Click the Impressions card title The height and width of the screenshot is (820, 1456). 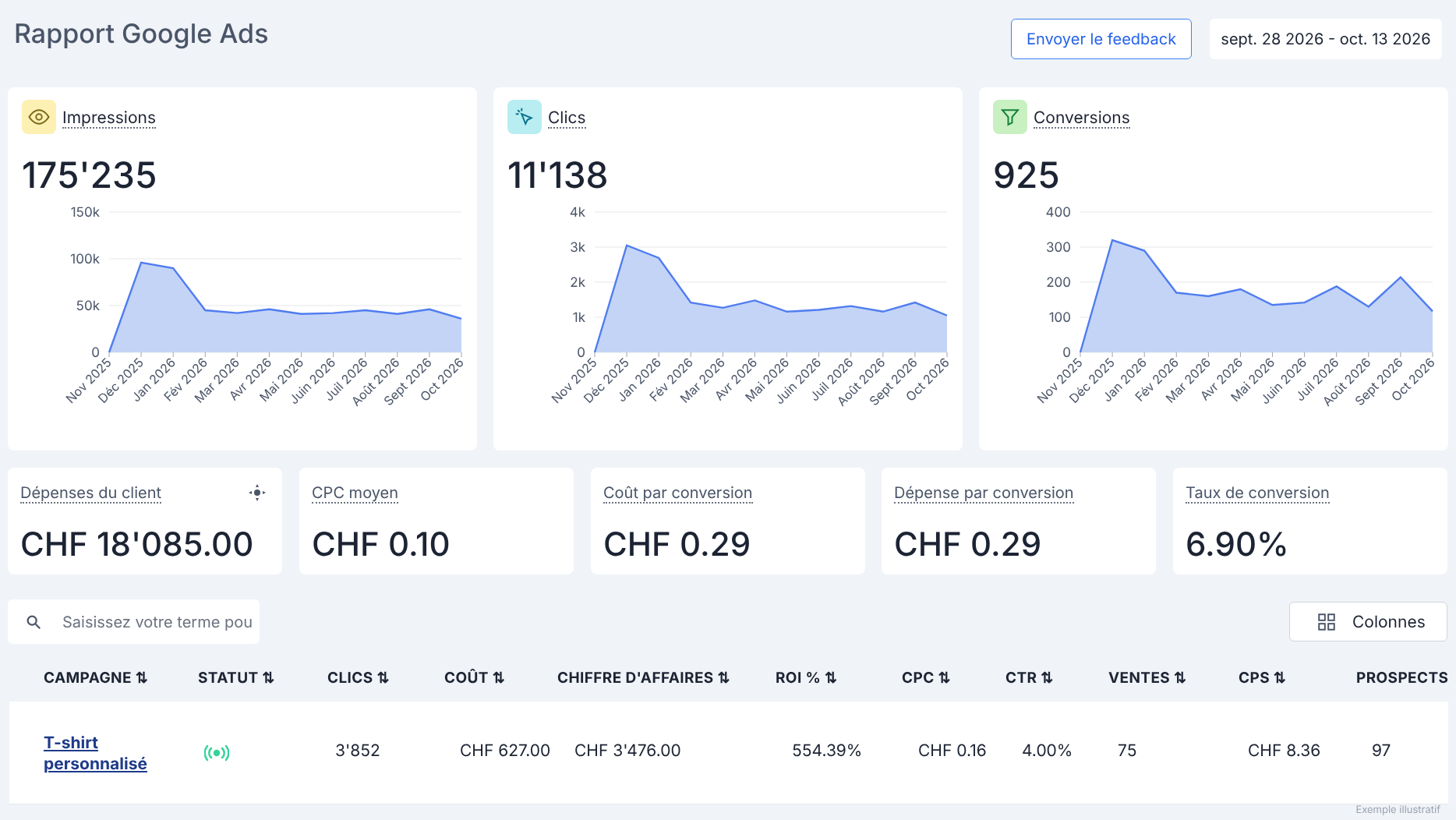[x=109, y=118]
